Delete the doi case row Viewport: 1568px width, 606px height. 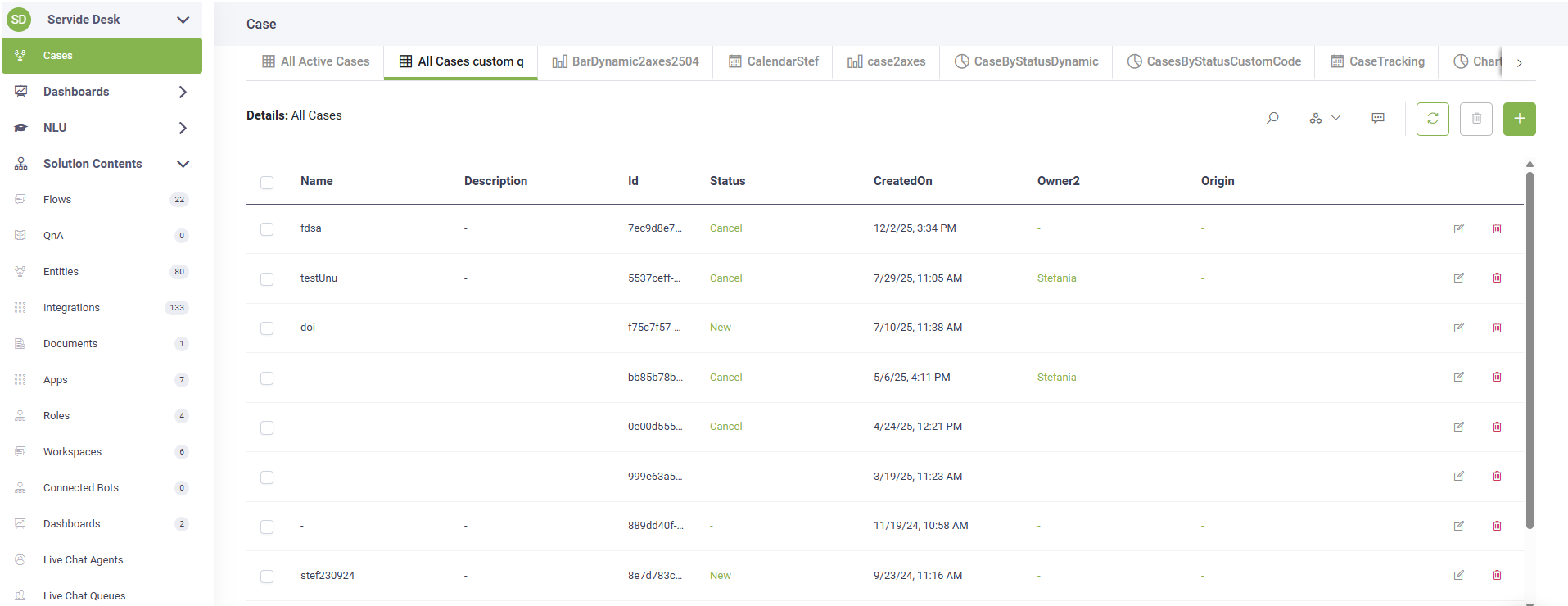(x=1497, y=328)
